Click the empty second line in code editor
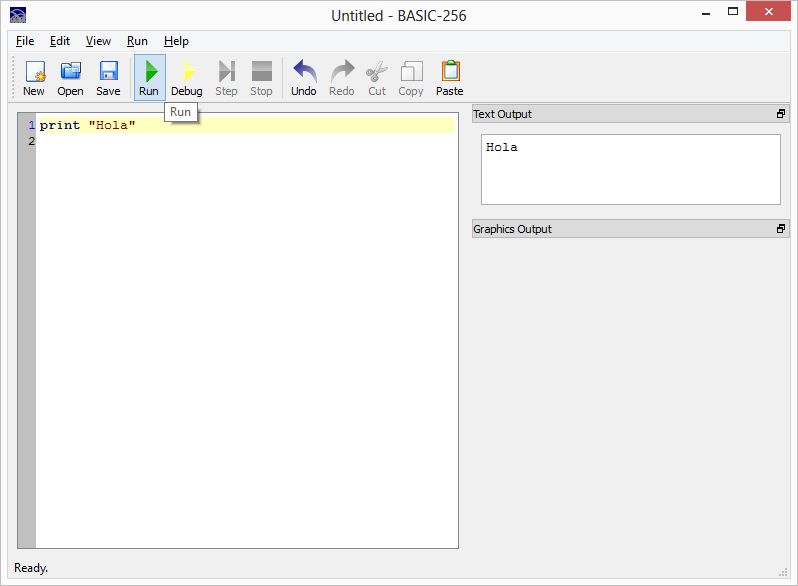The image size is (798, 586). pos(245,141)
